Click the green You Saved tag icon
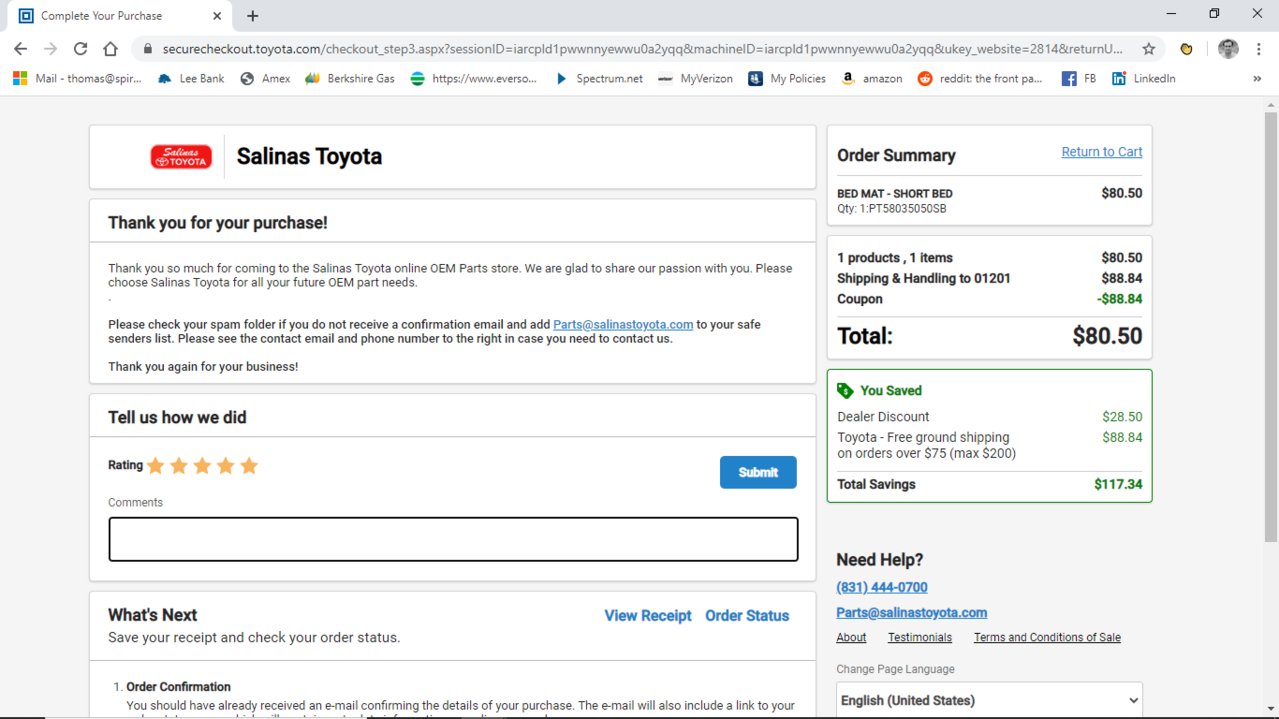1279x719 pixels. click(x=845, y=391)
